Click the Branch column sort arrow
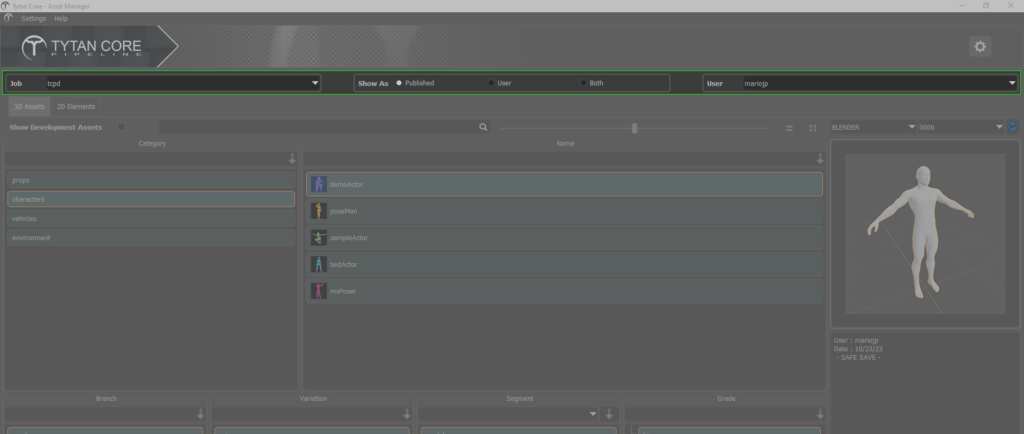This screenshot has width=1024, height=434. point(200,414)
